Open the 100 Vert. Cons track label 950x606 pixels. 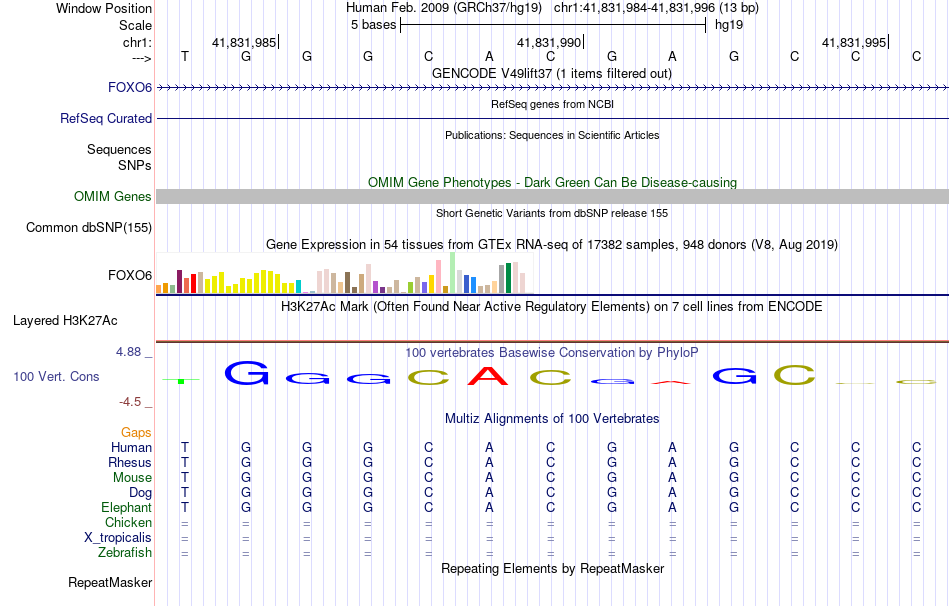pos(56,376)
